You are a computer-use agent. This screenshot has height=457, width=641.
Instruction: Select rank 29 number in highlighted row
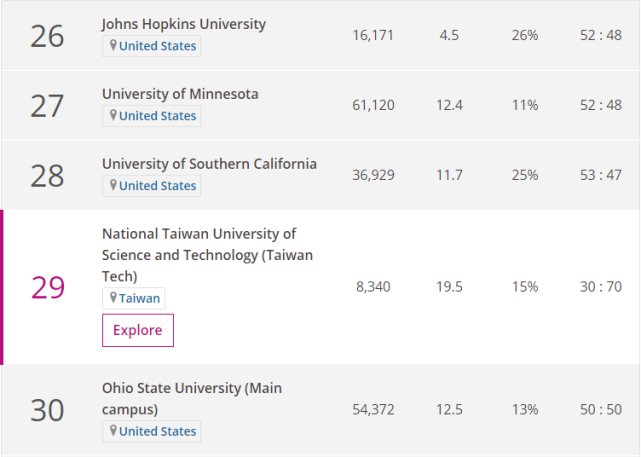coord(47,288)
